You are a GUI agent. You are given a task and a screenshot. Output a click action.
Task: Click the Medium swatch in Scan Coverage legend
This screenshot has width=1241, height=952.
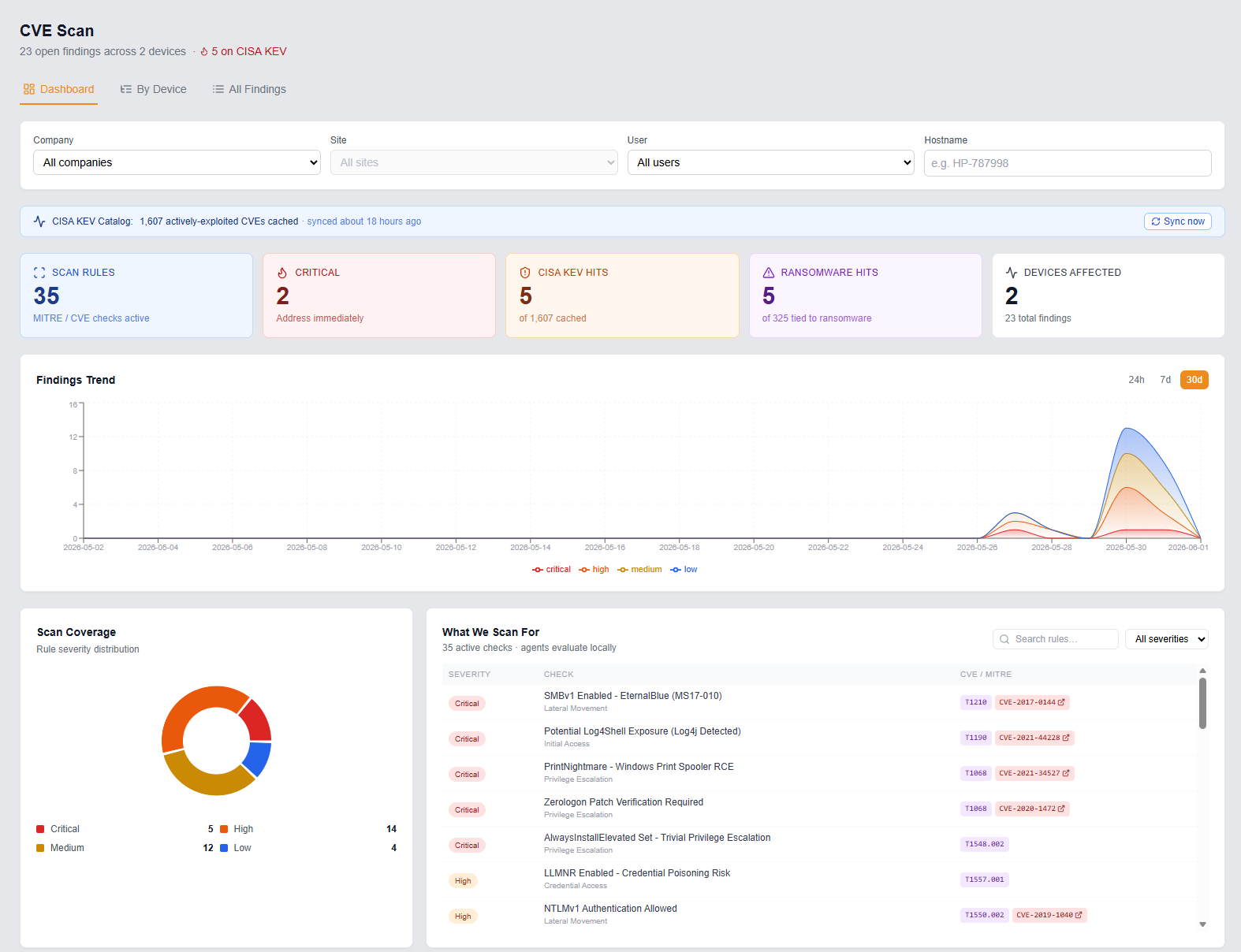pyautogui.click(x=40, y=848)
